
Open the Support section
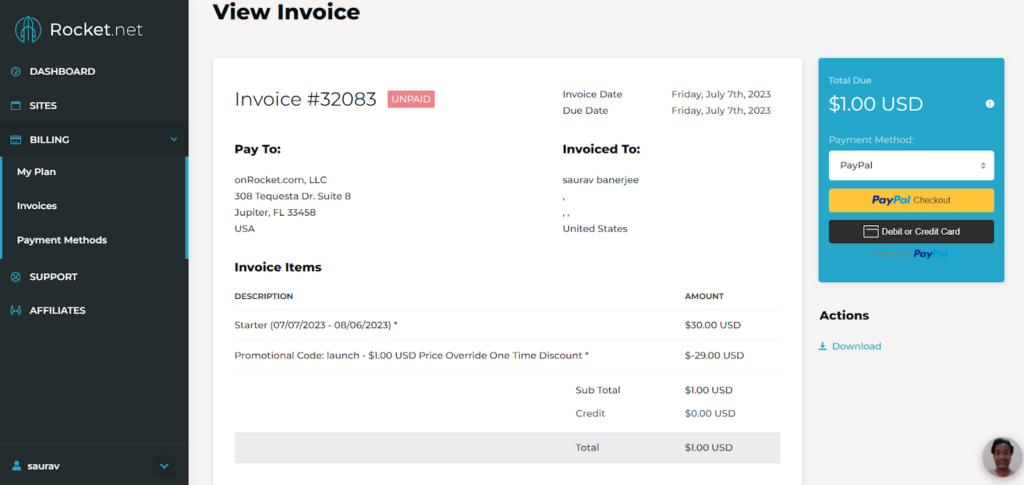point(54,277)
